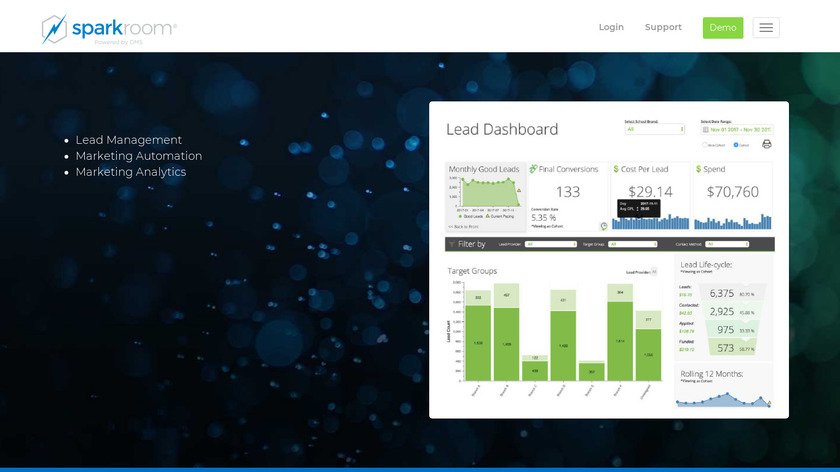Click the Marketing Analytics bullet text

click(131, 172)
